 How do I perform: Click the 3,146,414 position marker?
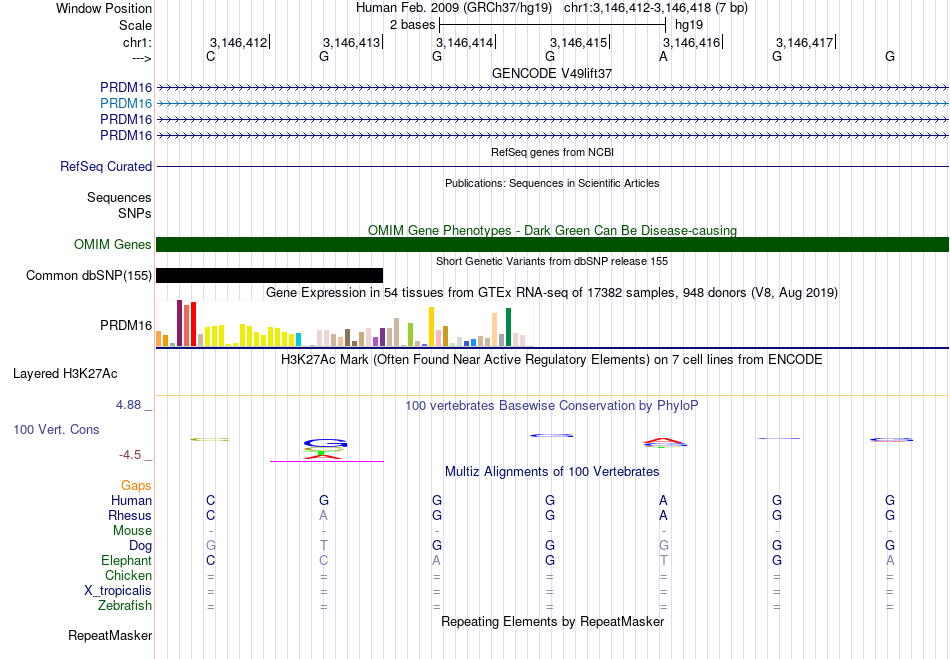465,43
